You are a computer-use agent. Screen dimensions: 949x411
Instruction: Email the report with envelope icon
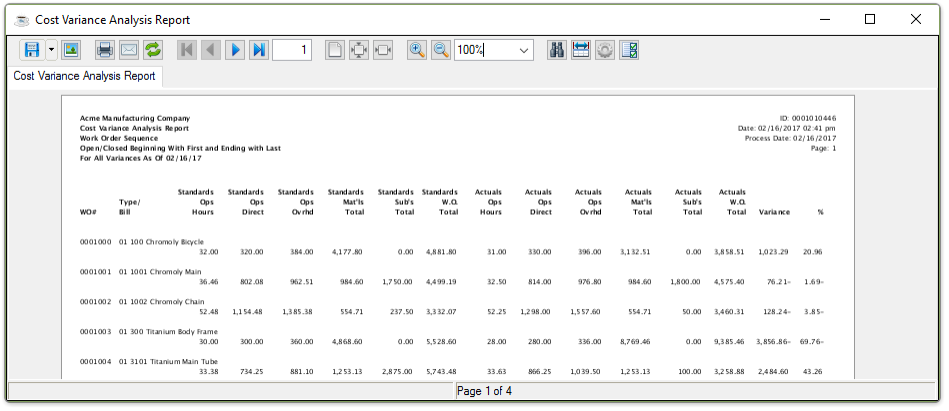128,49
